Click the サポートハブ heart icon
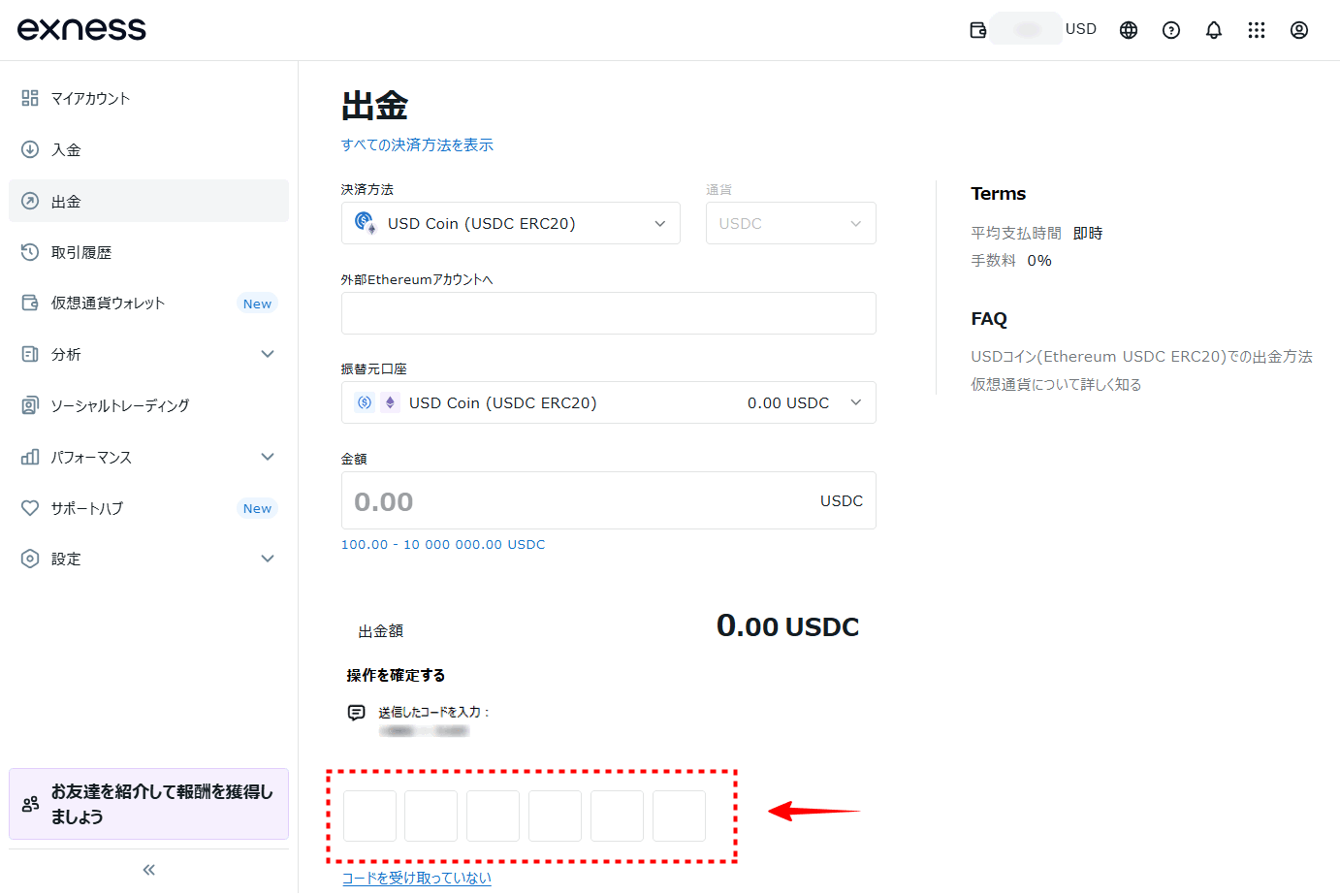The image size is (1340, 896). pos(30,508)
